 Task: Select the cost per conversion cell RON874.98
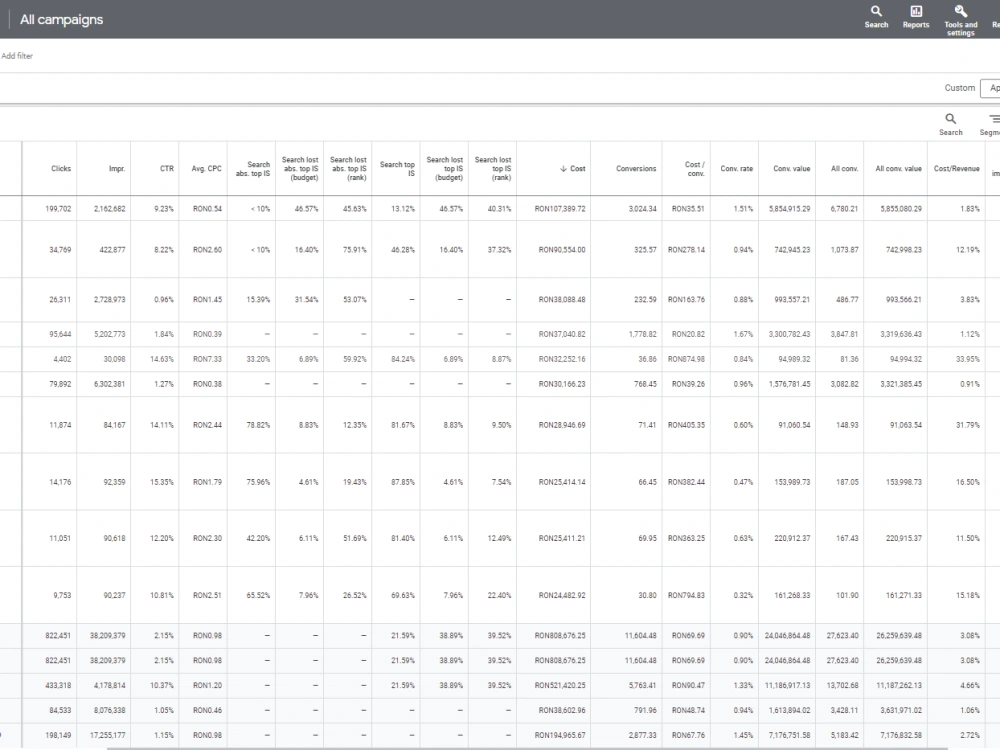coord(686,359)
